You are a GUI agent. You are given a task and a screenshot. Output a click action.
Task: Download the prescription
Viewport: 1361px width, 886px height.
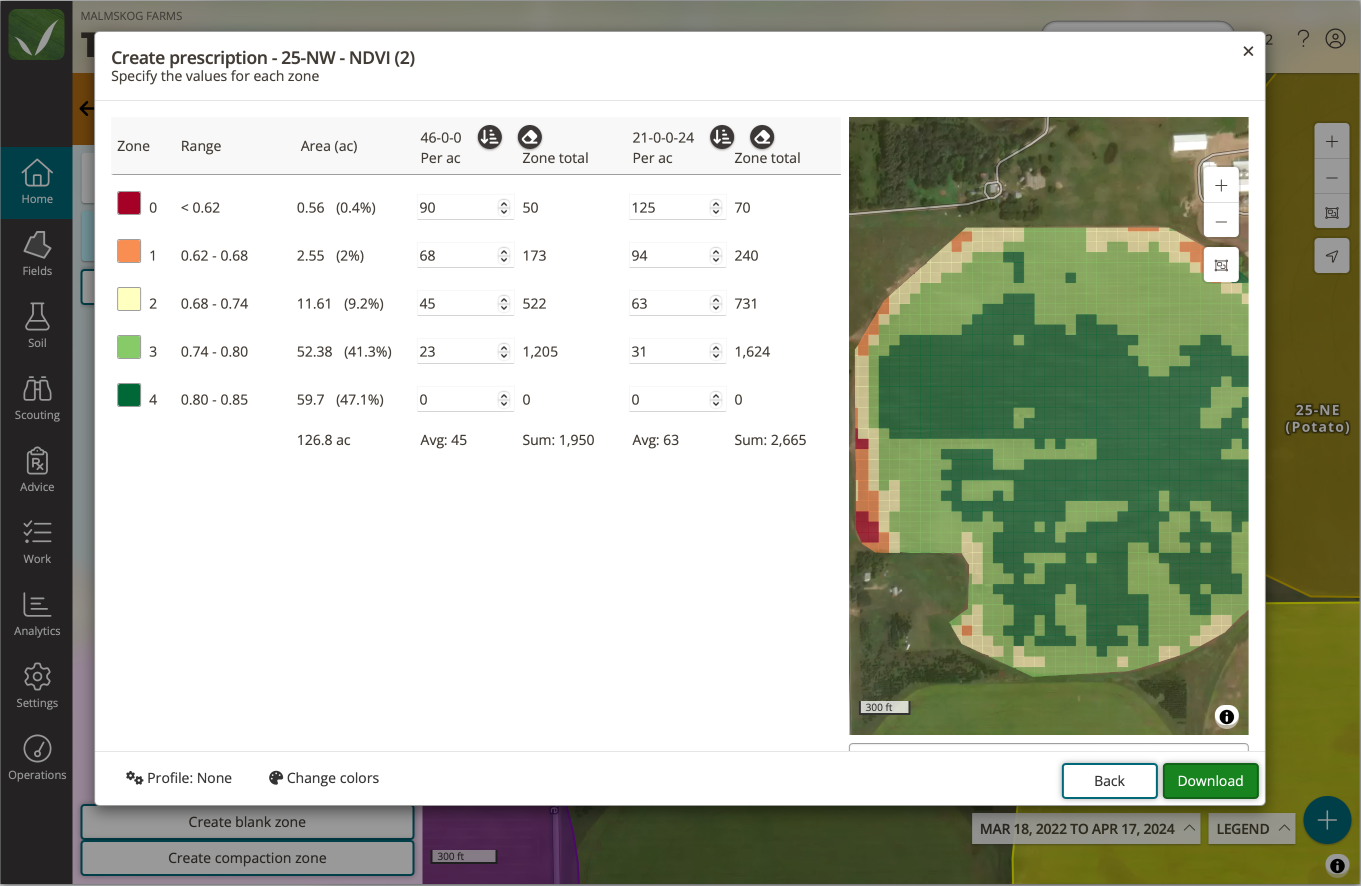pyautogui.click(x=1210, y=781)
